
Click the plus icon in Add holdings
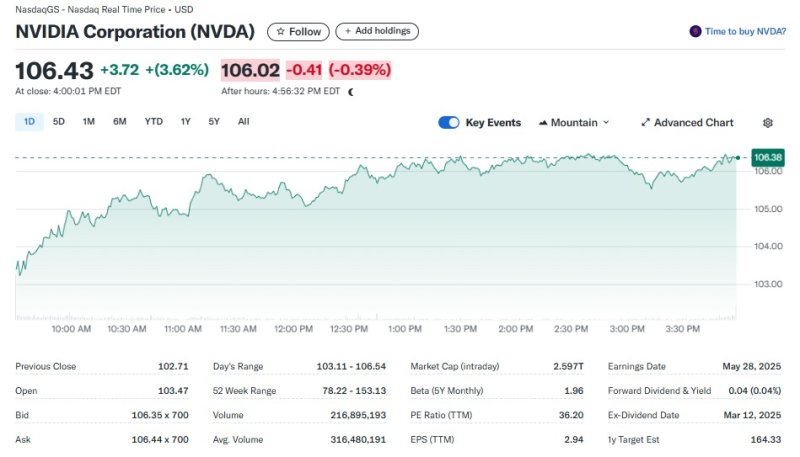click(x=347, y=32)
